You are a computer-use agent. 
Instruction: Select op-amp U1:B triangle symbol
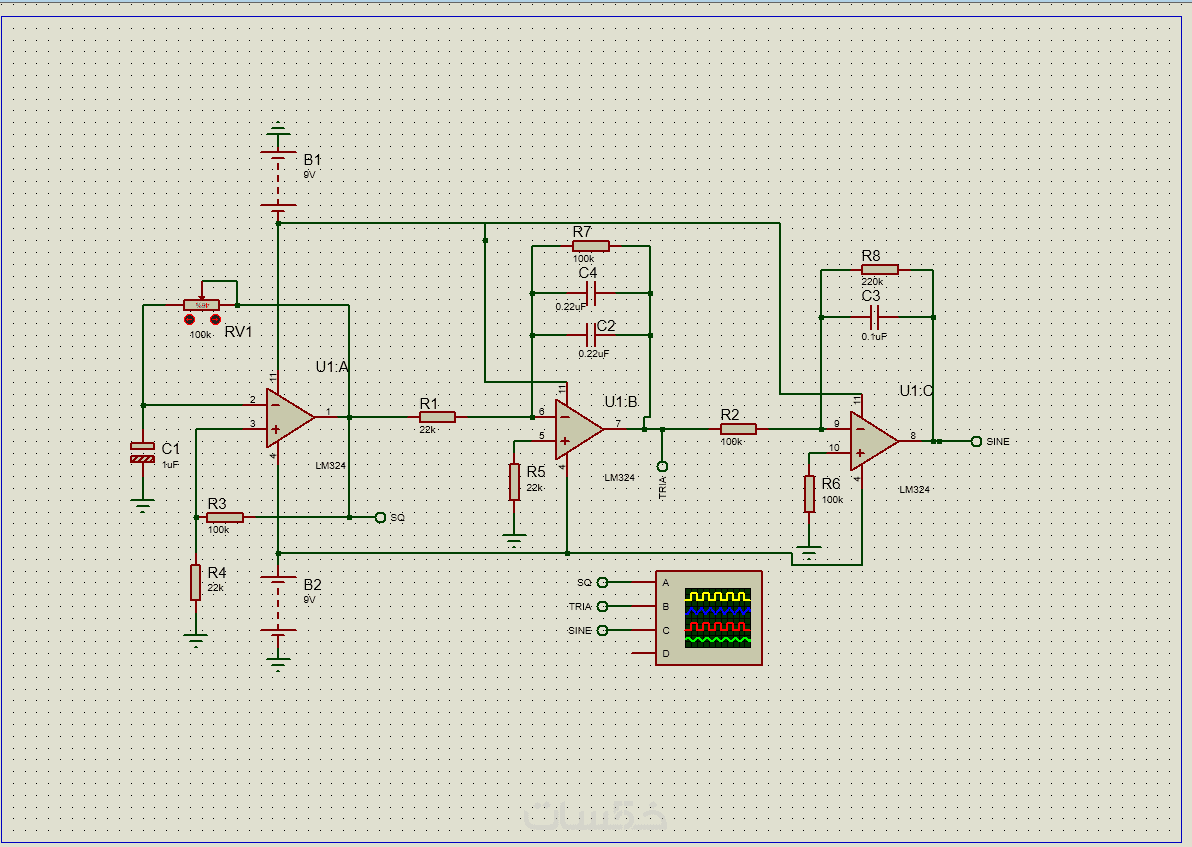[x=579, y=430]
